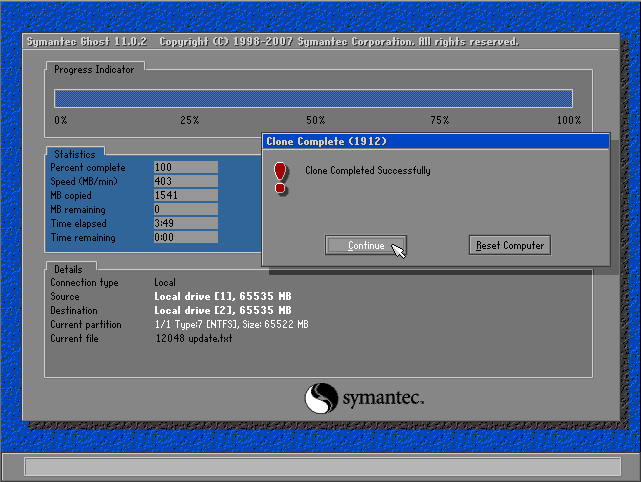Click the Clone Completed Successfully message
This screenshot has height=482, width=641.
pos(368,170)
